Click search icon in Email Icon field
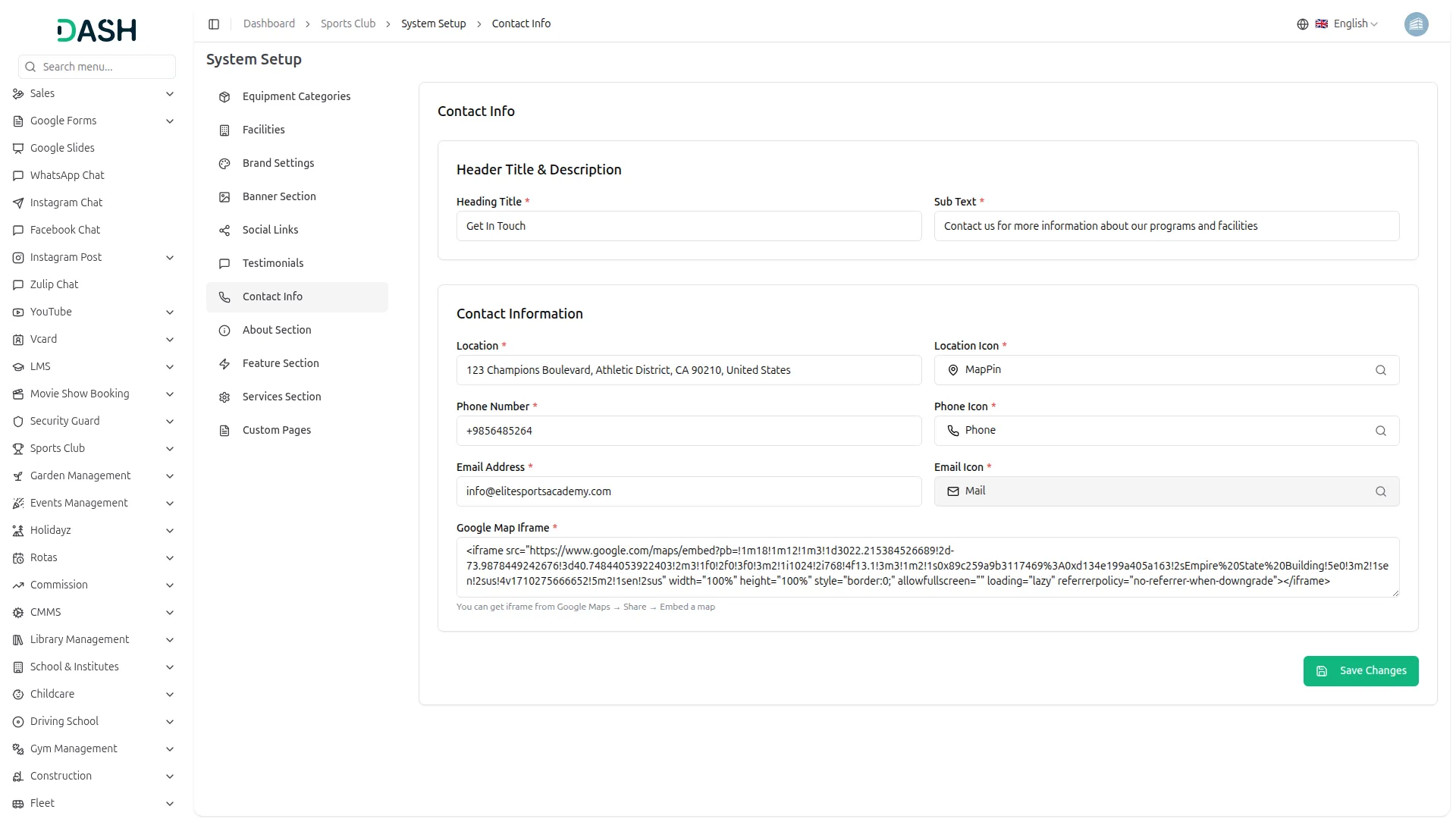Image resolution: width=1456 pixels, height=819 pixels. pyautogui.click(x=1380, y=491)
